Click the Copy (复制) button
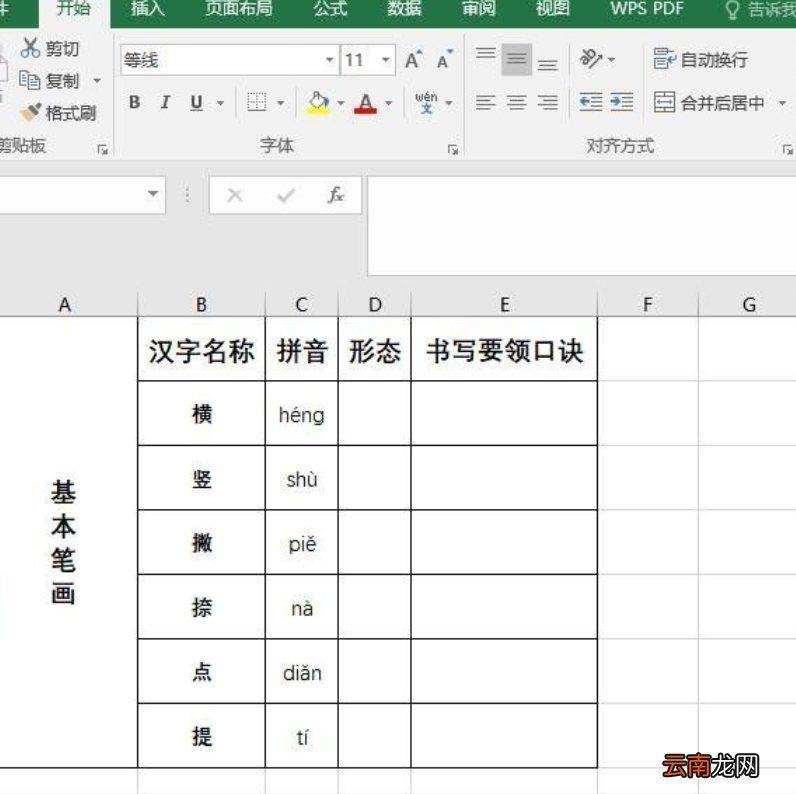 [x=49, y=80]
